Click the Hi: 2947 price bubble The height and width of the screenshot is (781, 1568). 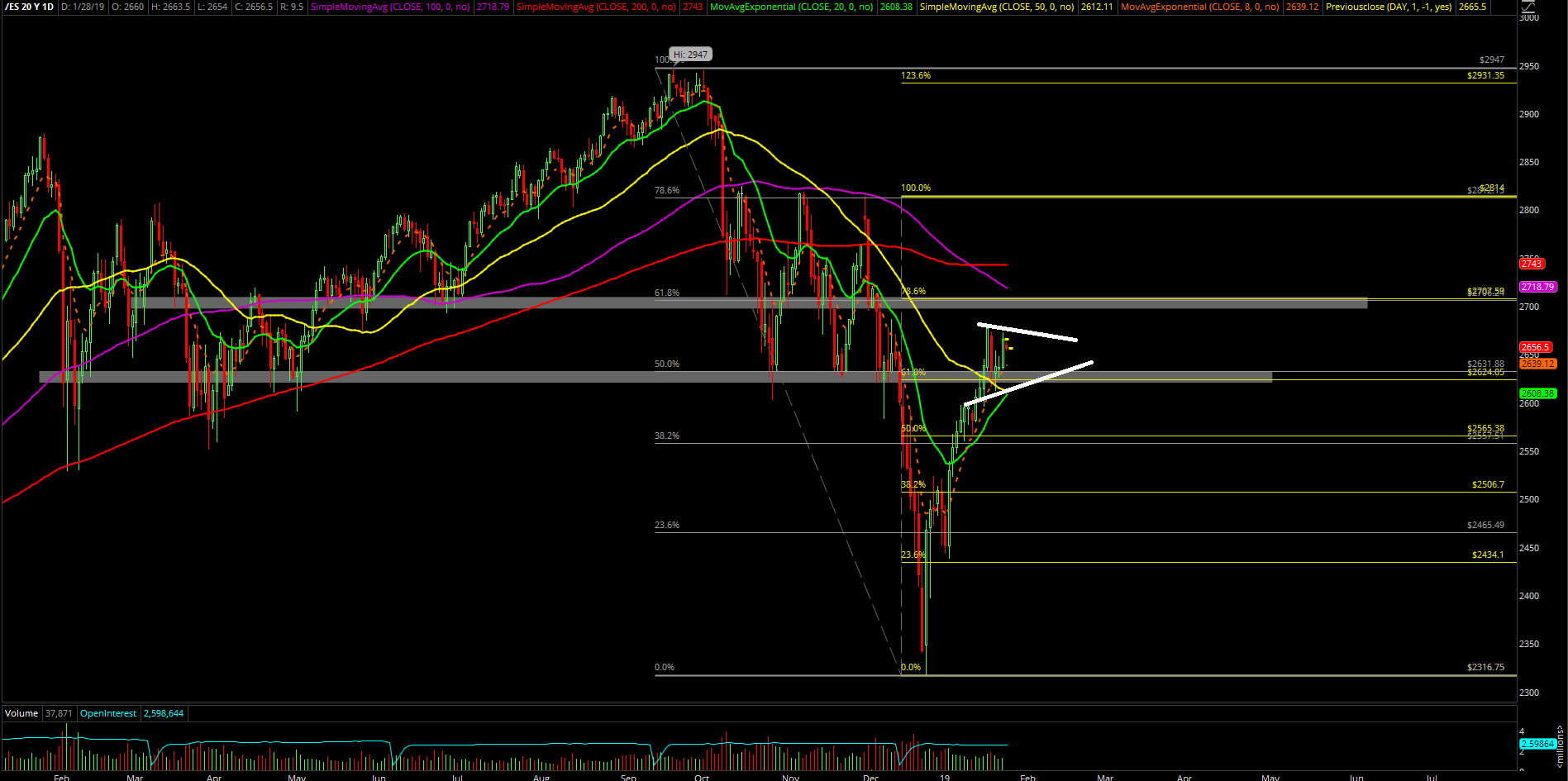pyautogui.click(x=690, y=55)
